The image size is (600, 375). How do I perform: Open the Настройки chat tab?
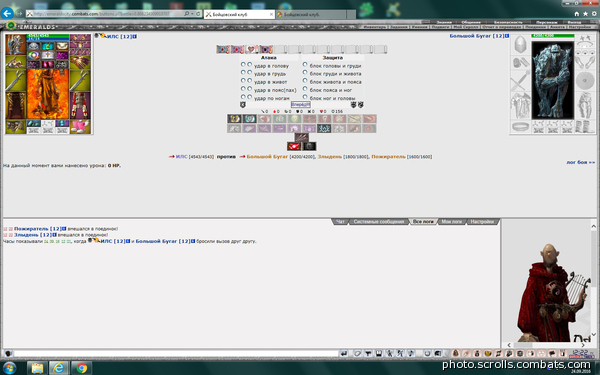(x=482, y=222)
